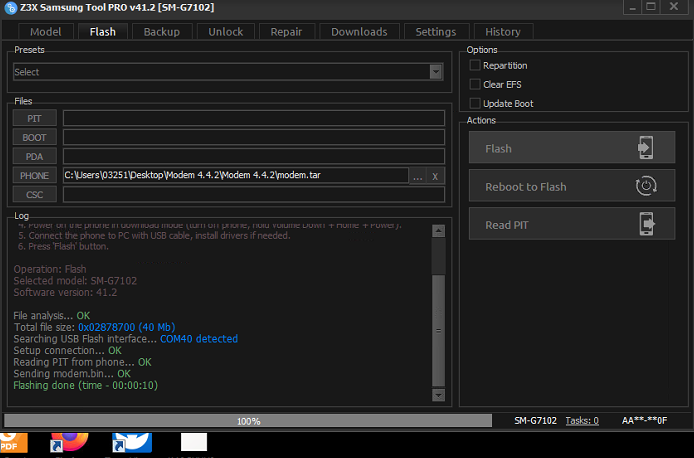Switch to the Flash tab
The width and height of the screenshot is (694, 458).
[x=103, y=32]
